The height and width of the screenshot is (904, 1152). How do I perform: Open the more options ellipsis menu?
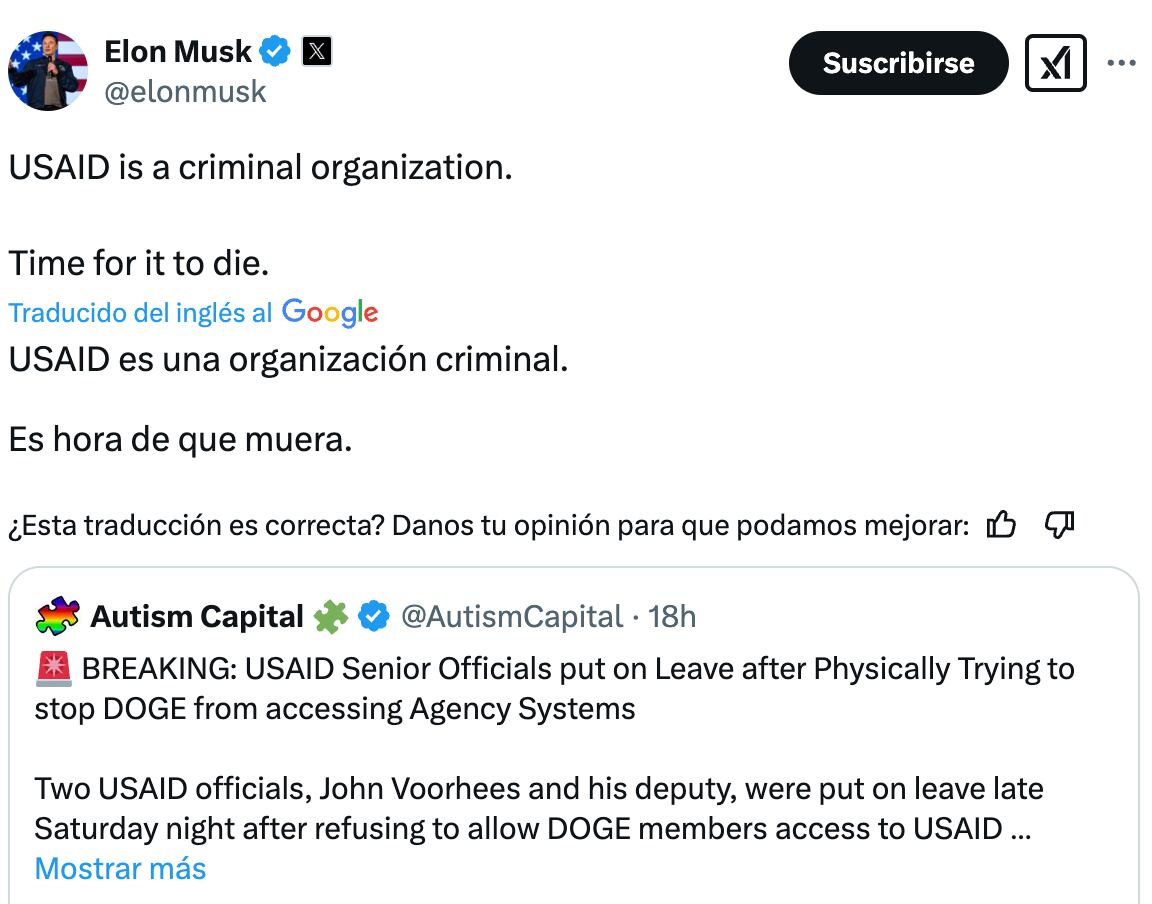pyautogui.click(x=1122, y=62)
